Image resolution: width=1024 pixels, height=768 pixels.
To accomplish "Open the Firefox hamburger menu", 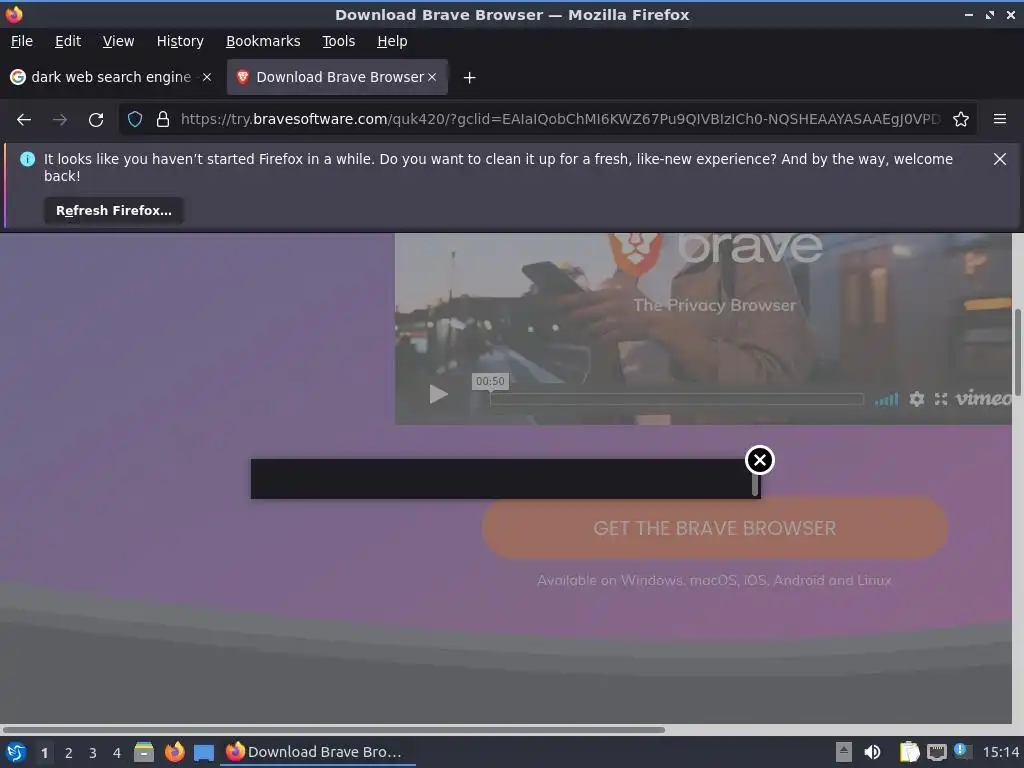I will 1000,119.
